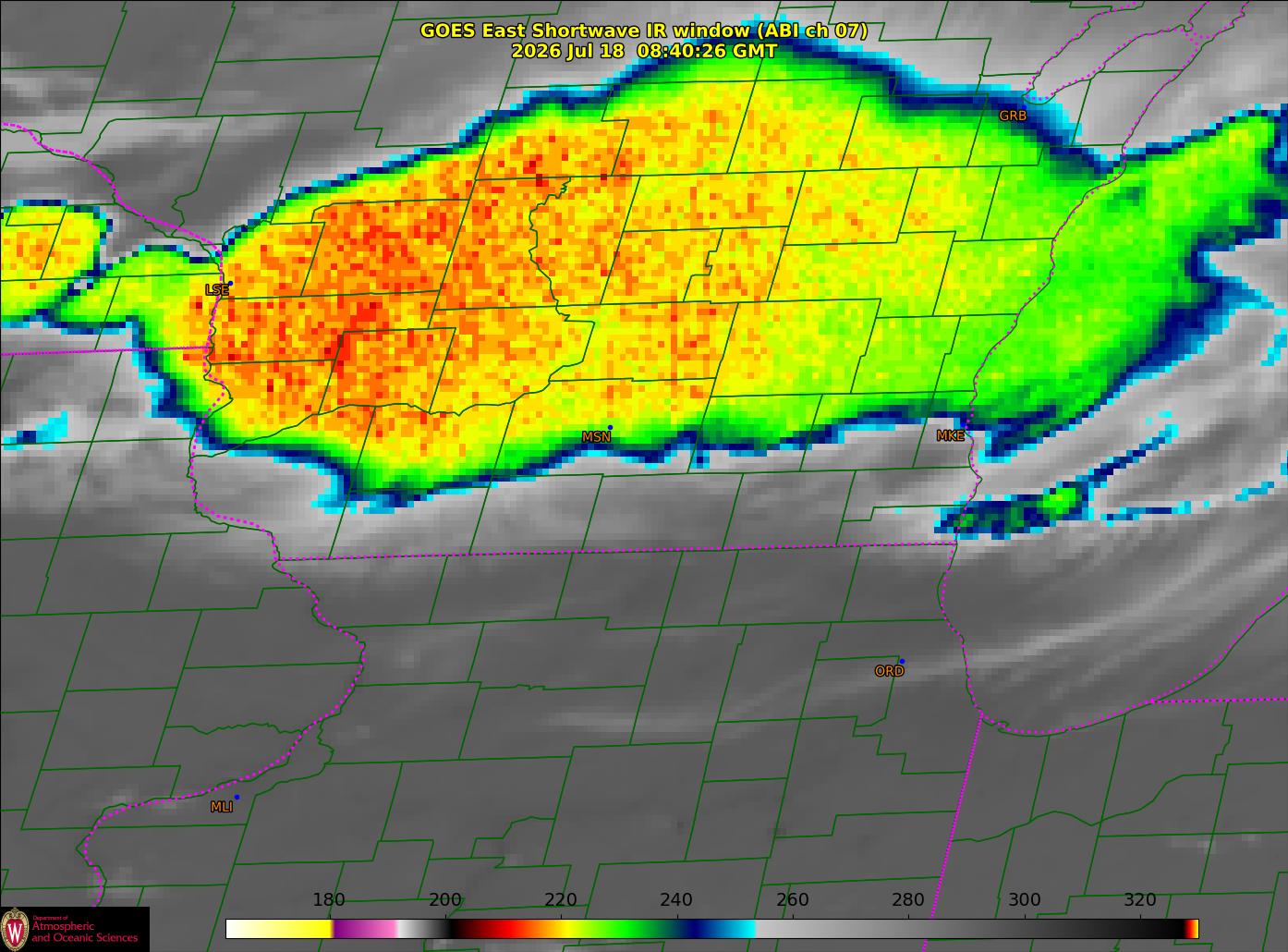Click the MSN station label

coord(596,437)
